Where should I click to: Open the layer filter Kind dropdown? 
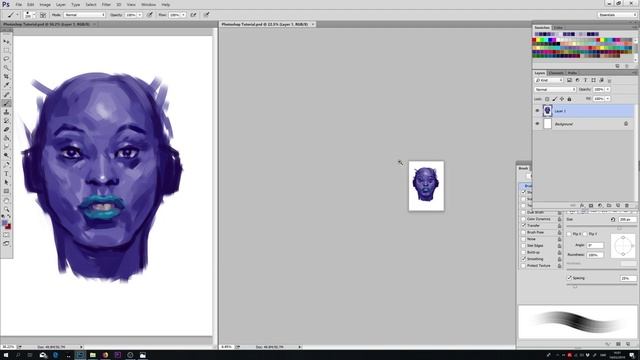[549, 80]
